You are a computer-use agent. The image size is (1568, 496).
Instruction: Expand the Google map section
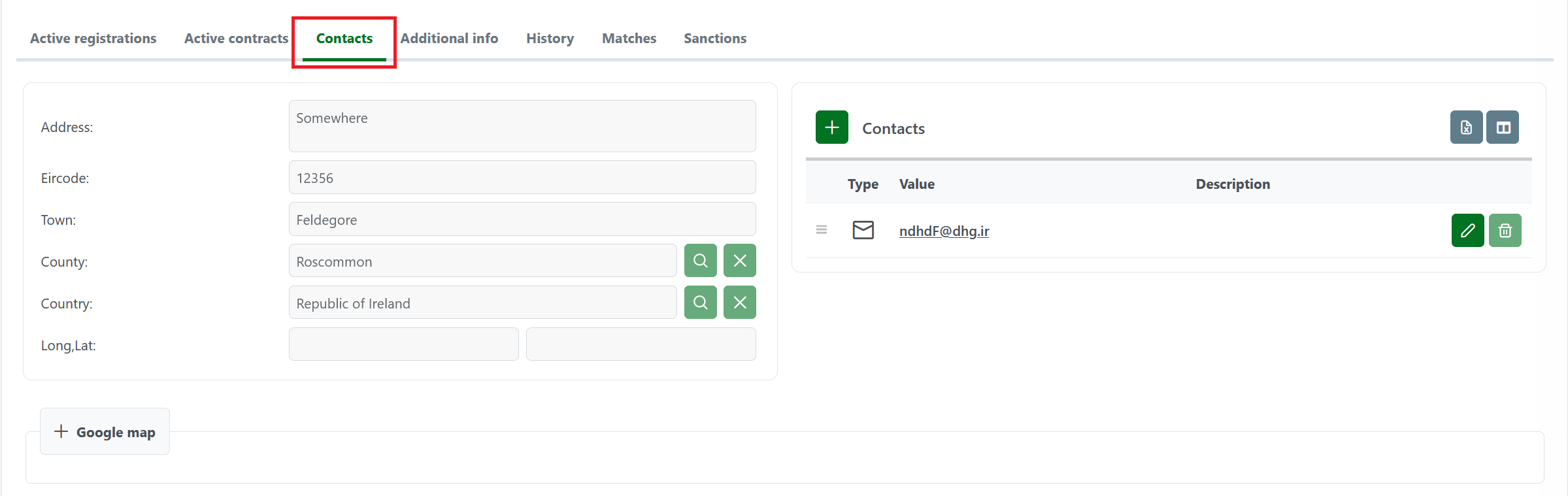[105, 432]
